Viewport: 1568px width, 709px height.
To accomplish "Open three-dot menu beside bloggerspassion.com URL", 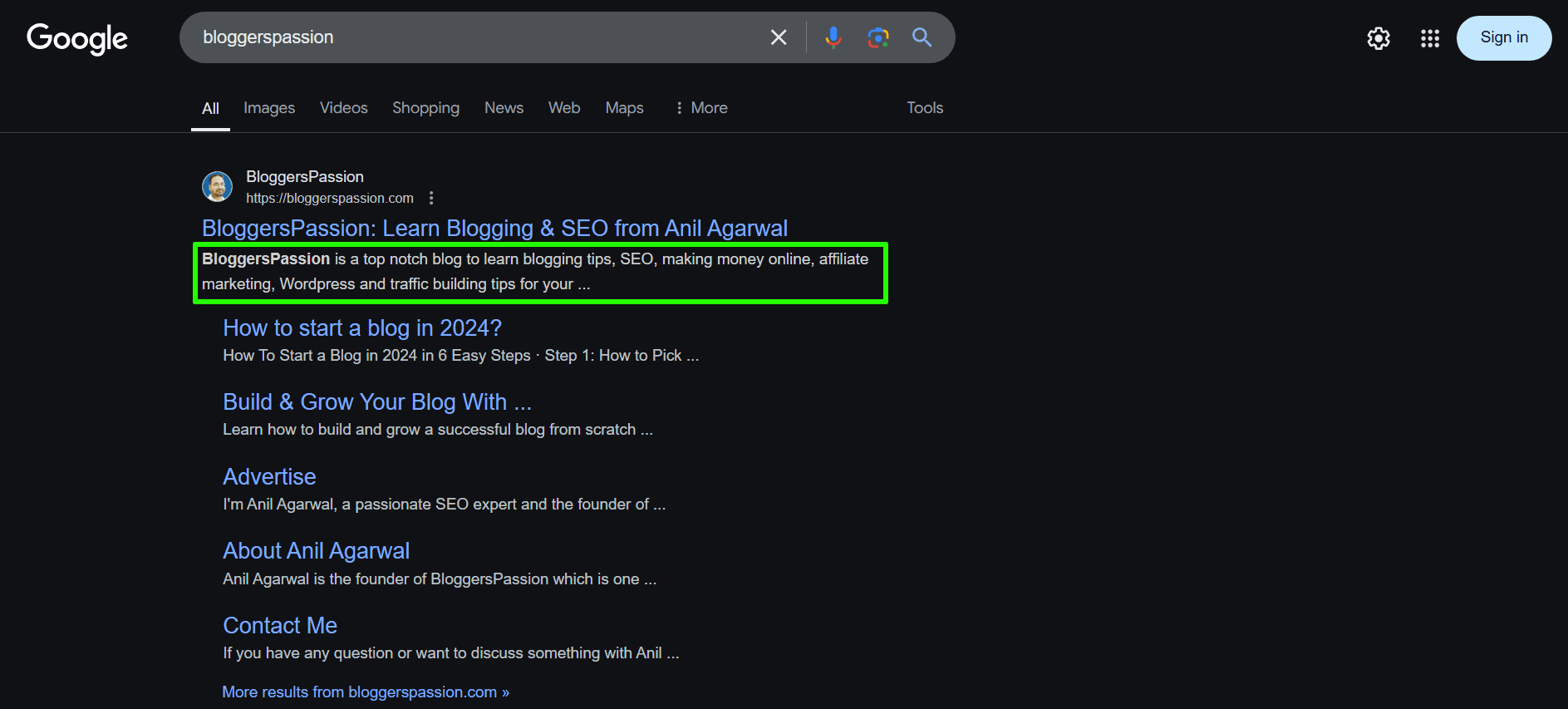I will point(431,198).
